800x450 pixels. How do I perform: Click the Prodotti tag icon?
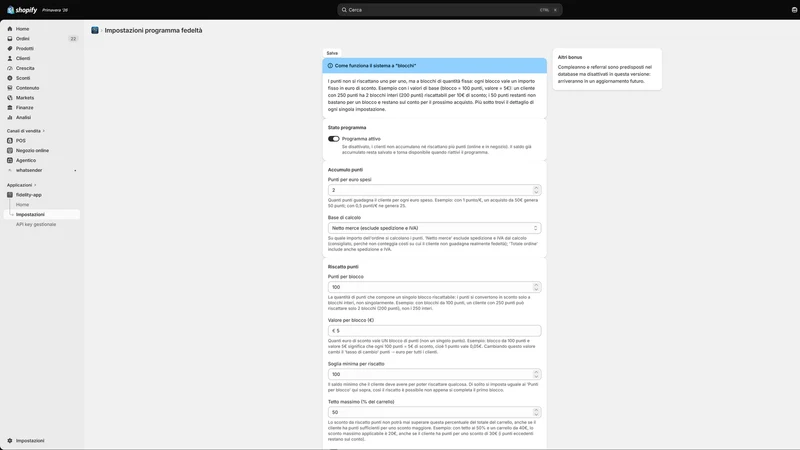(10, 48)
